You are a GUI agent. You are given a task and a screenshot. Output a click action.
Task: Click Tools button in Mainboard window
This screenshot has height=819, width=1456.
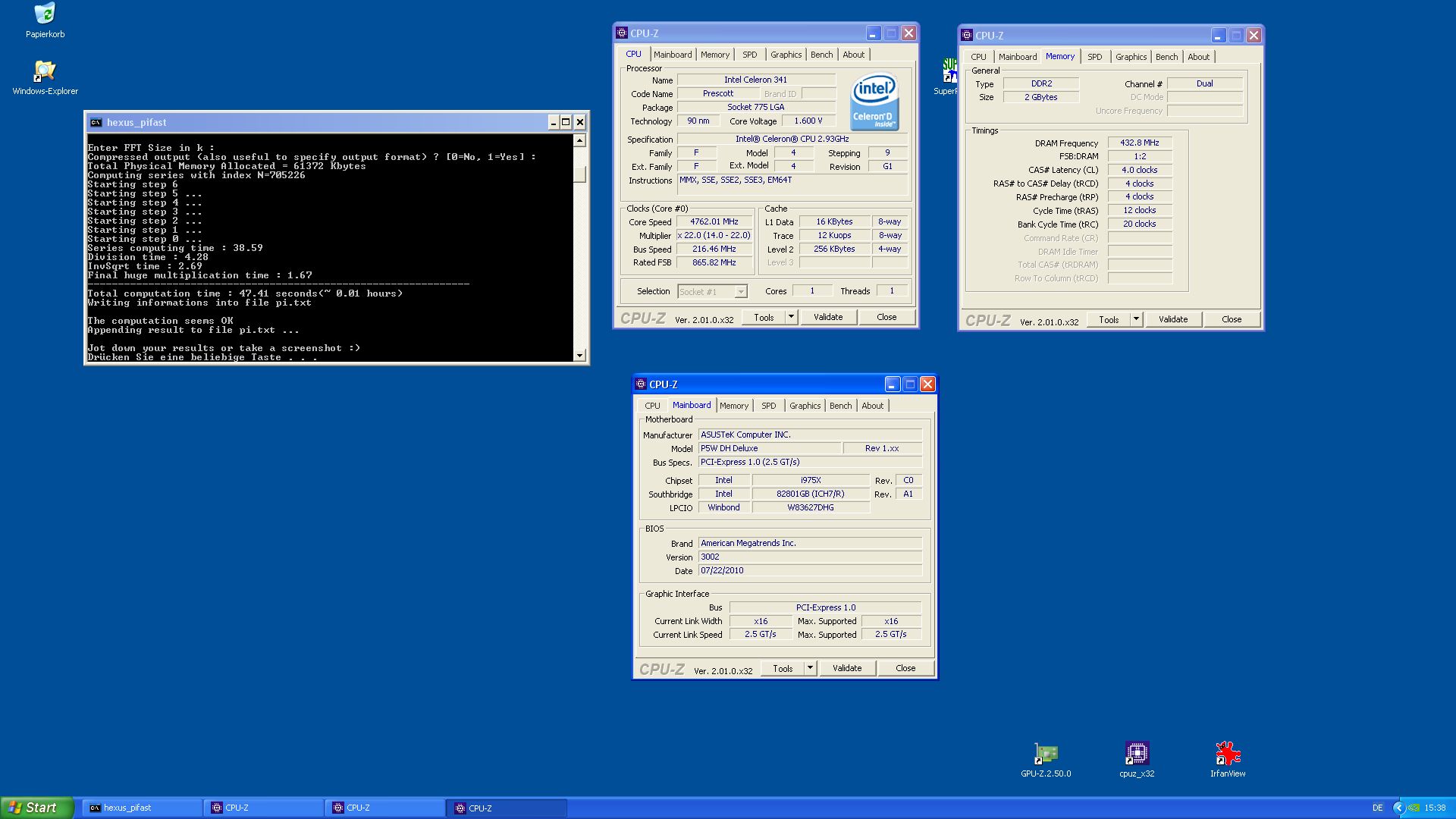pos(783,668)
